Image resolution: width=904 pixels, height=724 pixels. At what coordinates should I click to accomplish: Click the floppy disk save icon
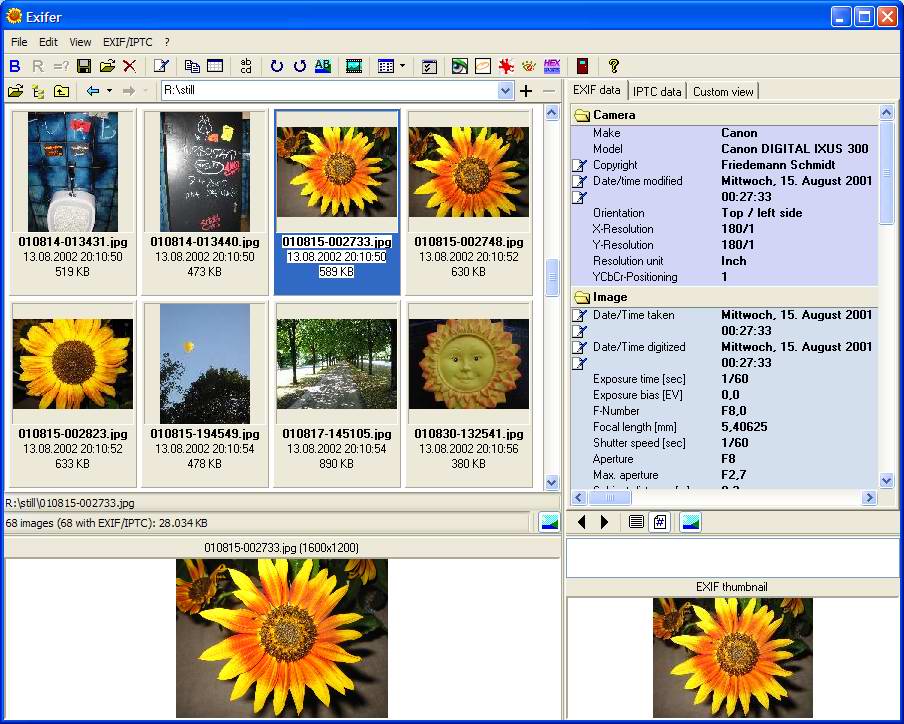click(x=84, y=66)
